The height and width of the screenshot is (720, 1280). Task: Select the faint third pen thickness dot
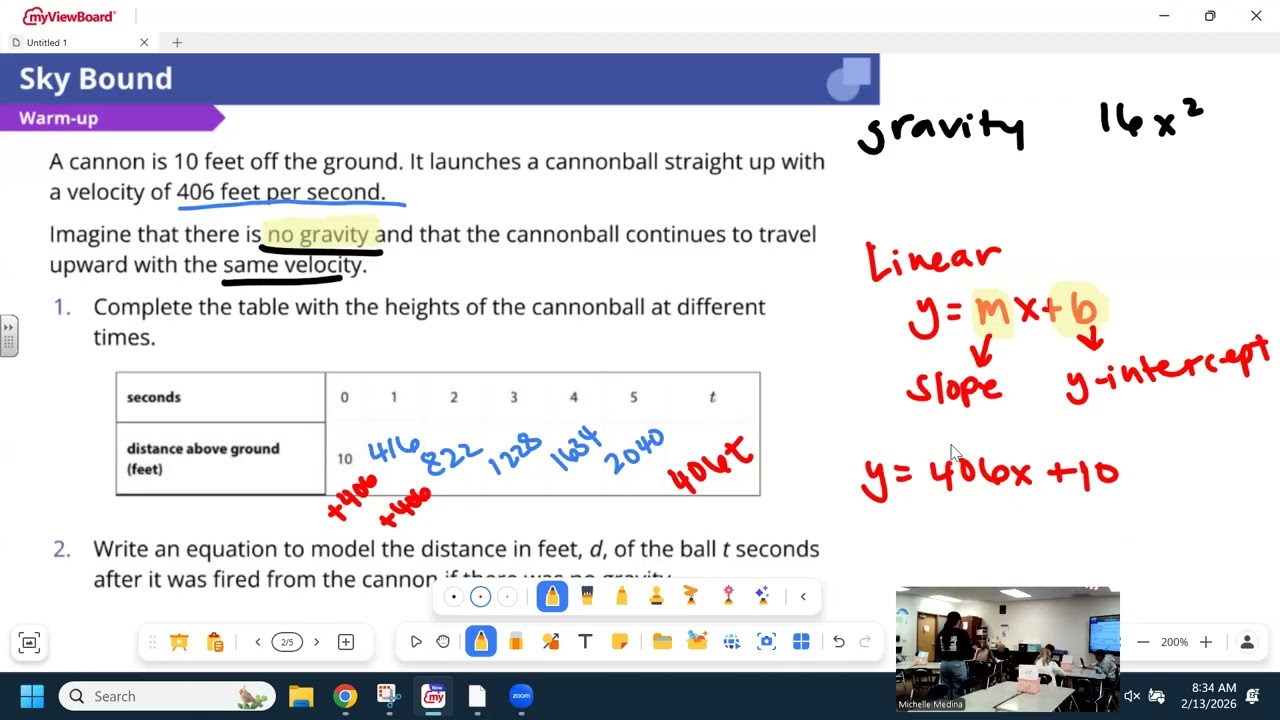[x=508, y=597]
